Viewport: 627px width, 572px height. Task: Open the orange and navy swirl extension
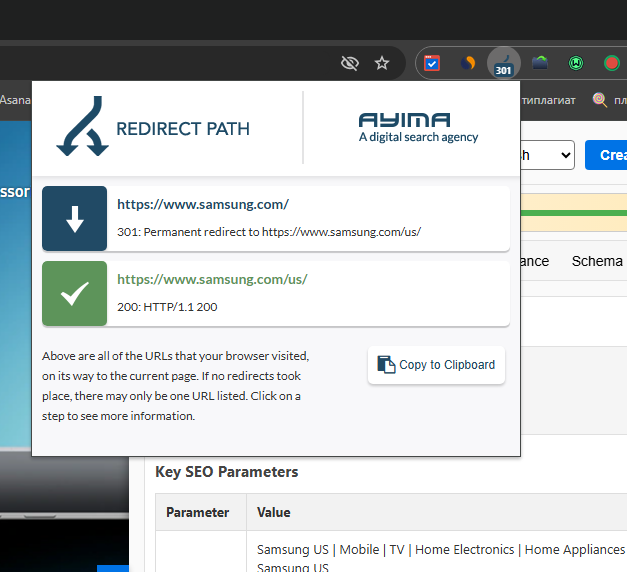(468, 63)
